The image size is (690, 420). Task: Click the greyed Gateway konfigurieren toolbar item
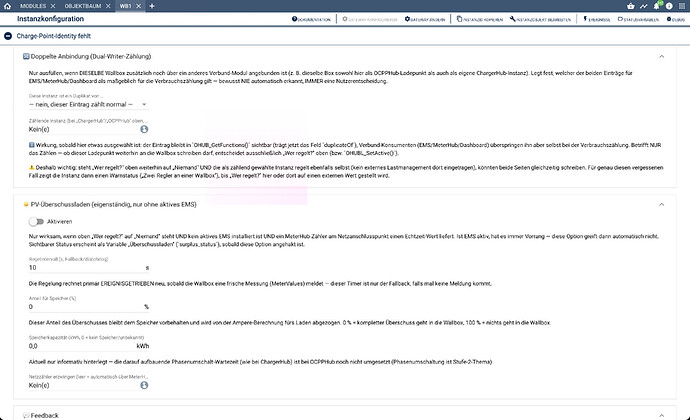pyautogui.click(x=370, y=19)
